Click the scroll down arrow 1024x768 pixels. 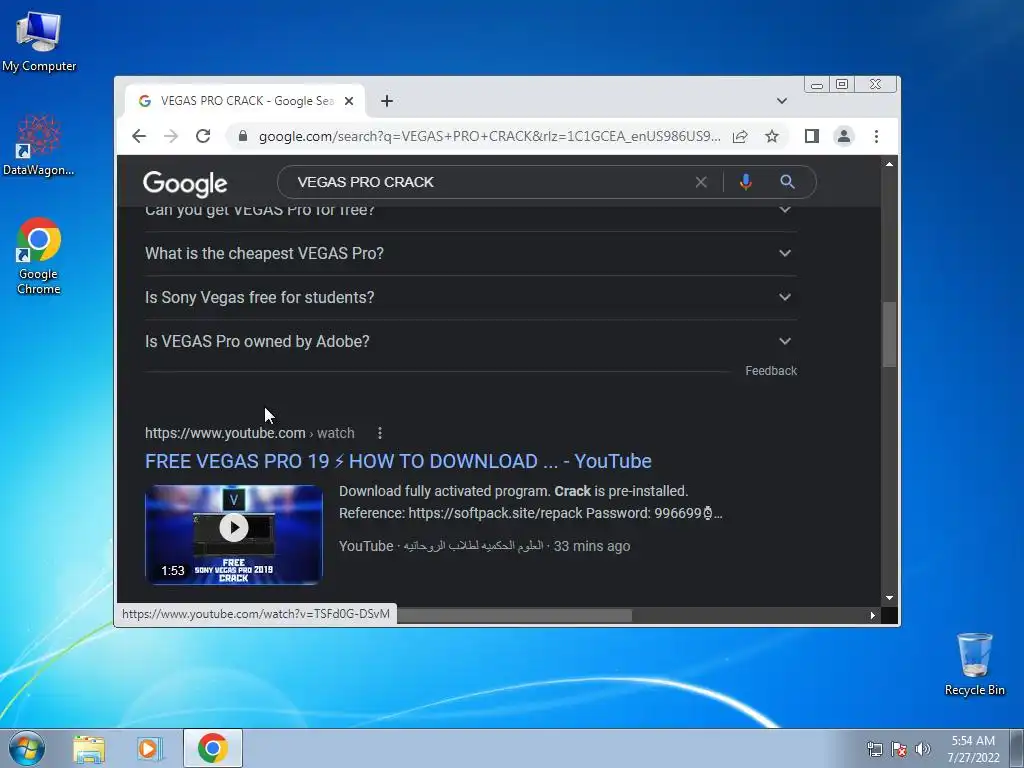pyautogui.click(x=889, y=598)
